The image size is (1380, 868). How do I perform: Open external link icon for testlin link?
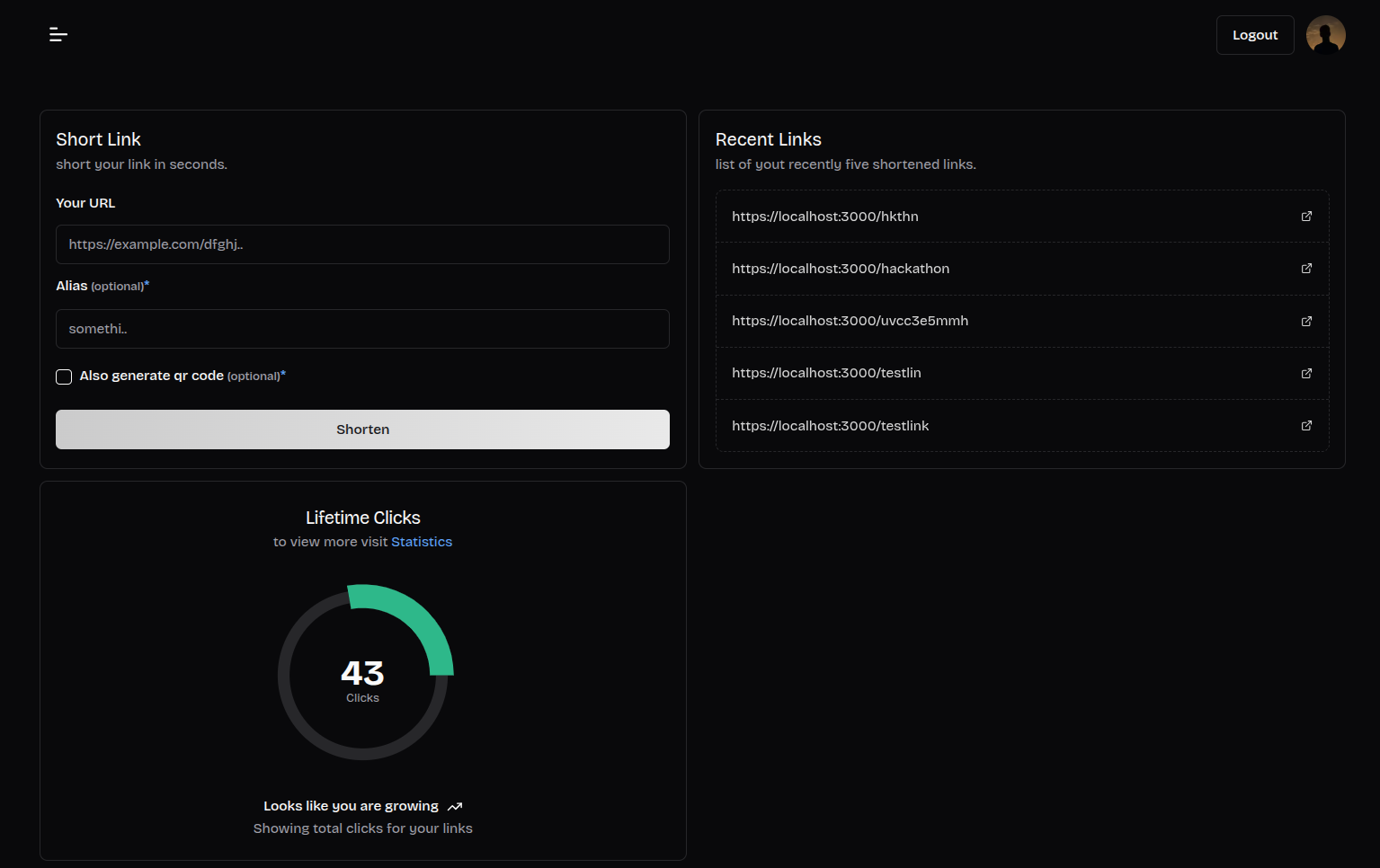click(x=1306, y=374)
